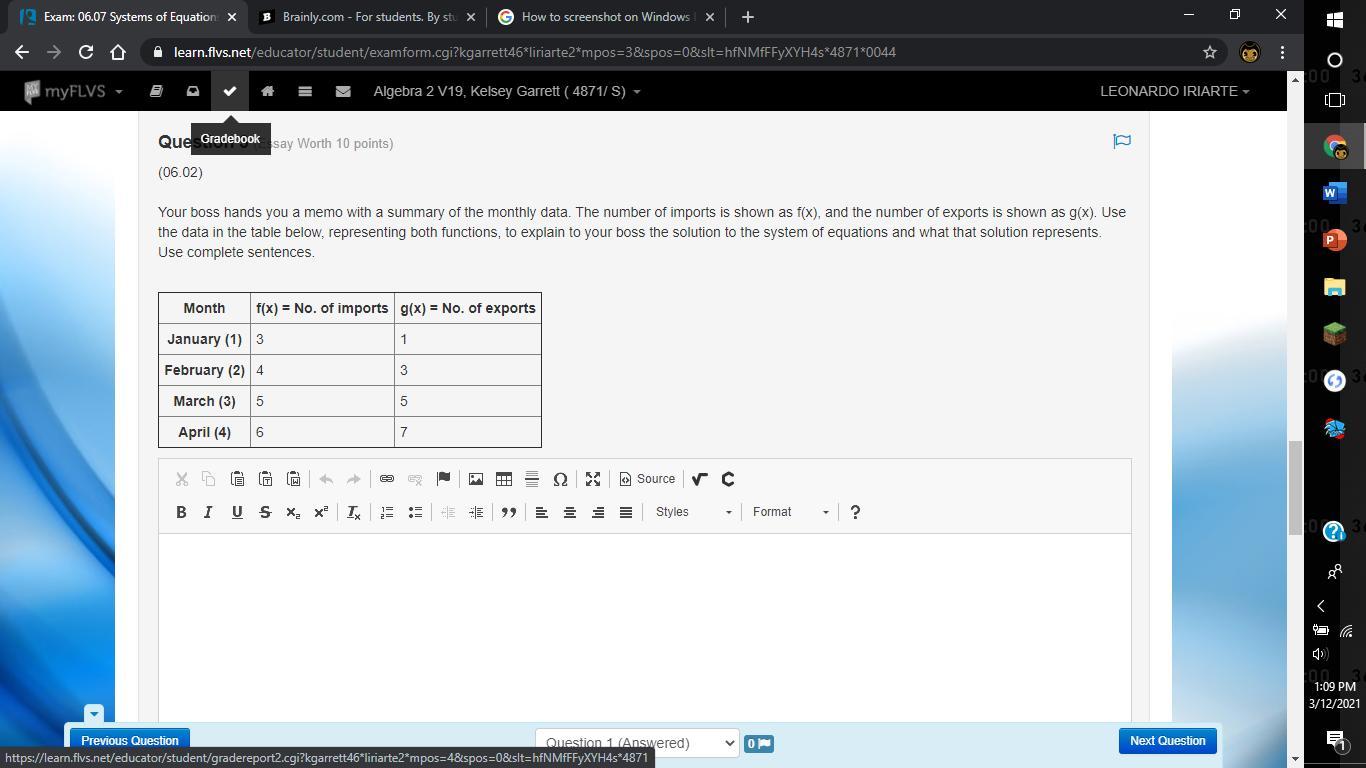Toggle Source view in the editor
Screen dimensions: 1366x768
647,479
